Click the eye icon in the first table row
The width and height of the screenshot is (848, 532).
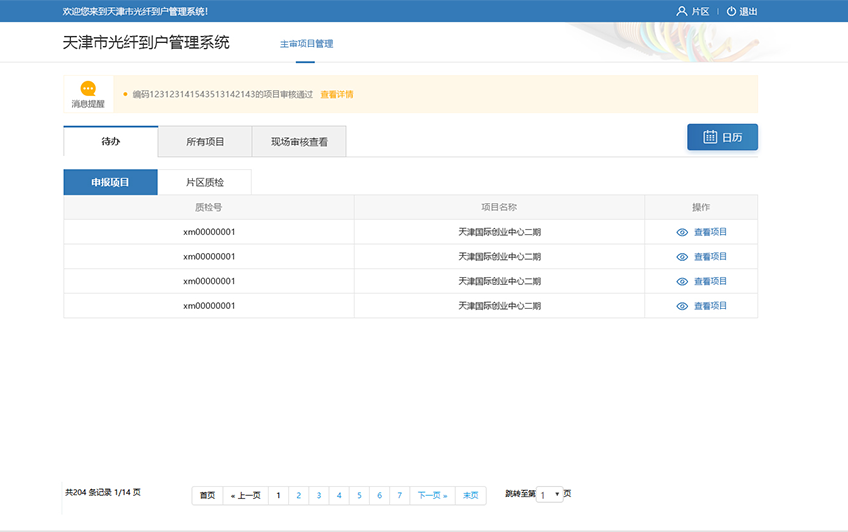tap(682, 232)
